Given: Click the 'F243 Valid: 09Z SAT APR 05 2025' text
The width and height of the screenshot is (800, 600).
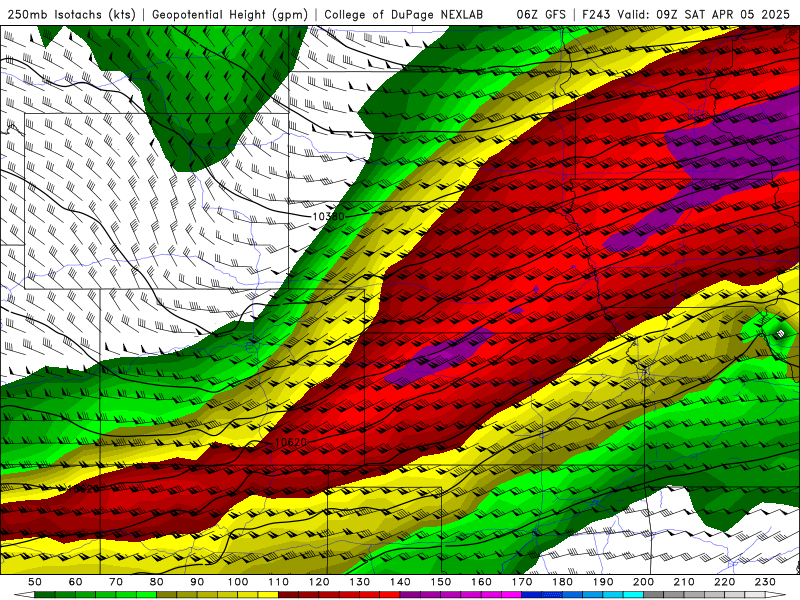Looking at the screenshot, I should 684,15.
